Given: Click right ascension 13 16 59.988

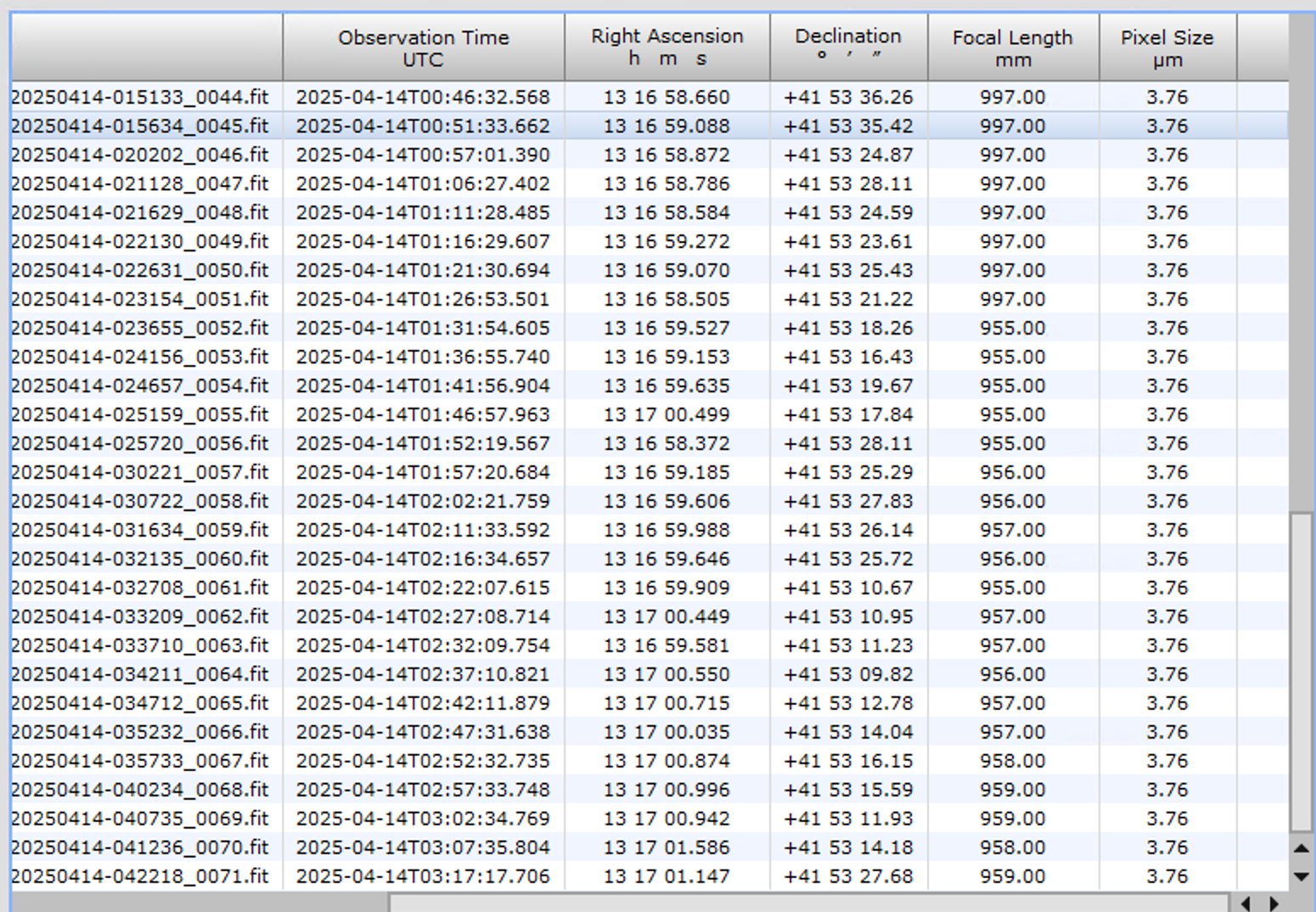Looking at the screenshot, I should tap(666, 530).
